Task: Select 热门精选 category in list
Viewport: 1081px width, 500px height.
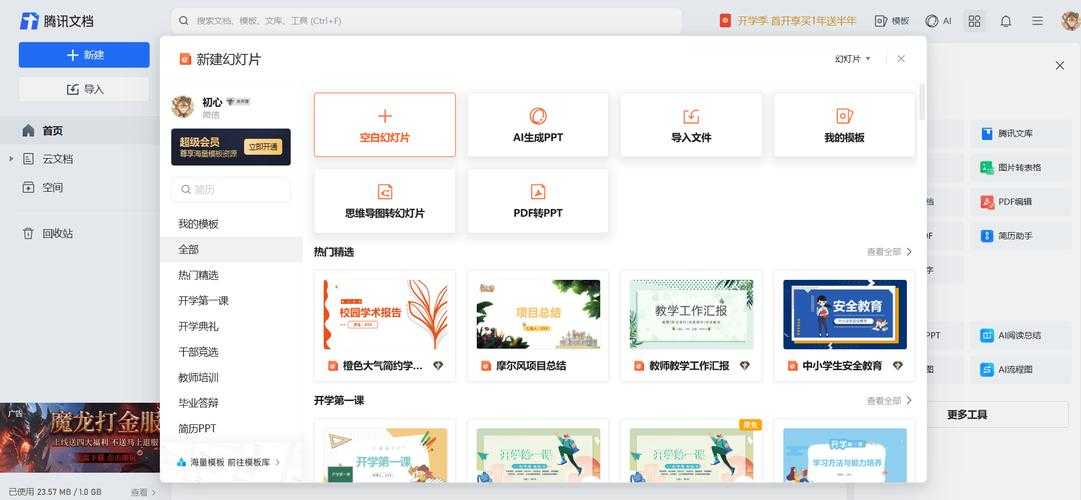Action: coord(199,275)
